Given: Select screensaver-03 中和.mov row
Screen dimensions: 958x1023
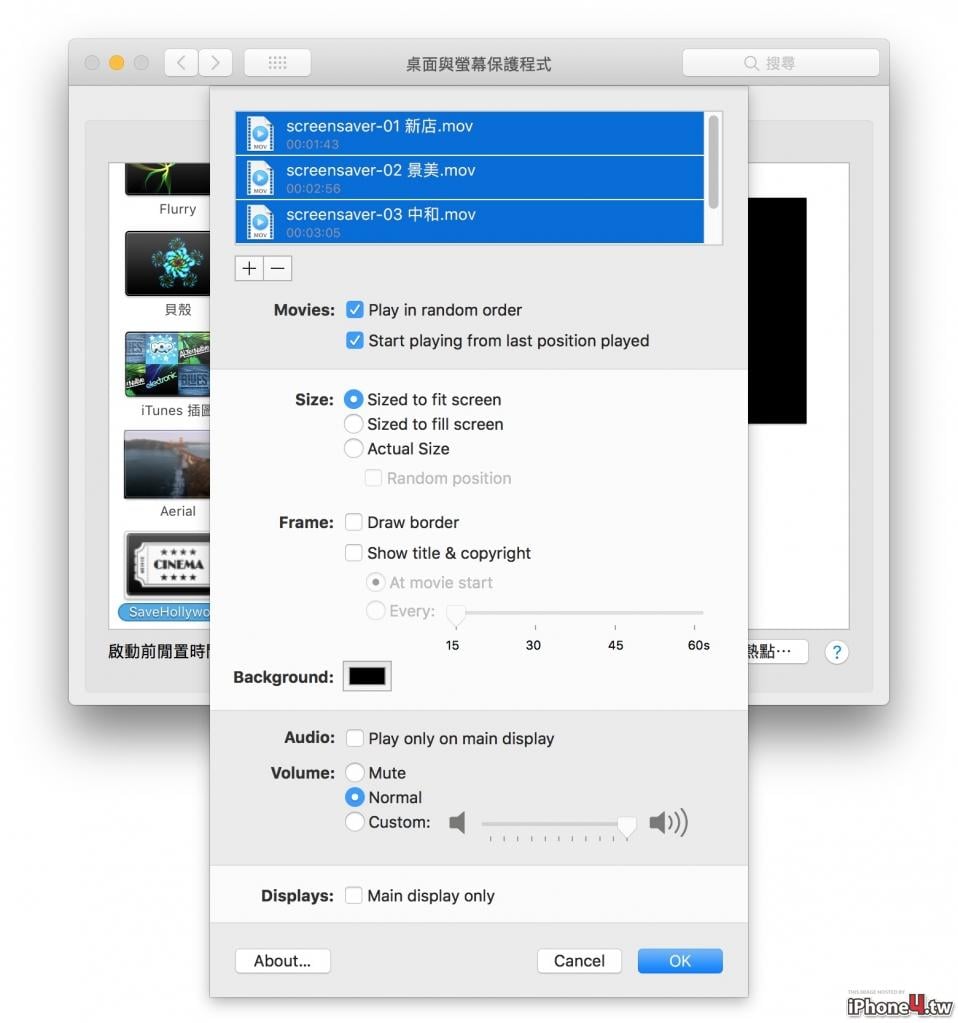Looking at the screenshot, I should (x=470, y=222).
